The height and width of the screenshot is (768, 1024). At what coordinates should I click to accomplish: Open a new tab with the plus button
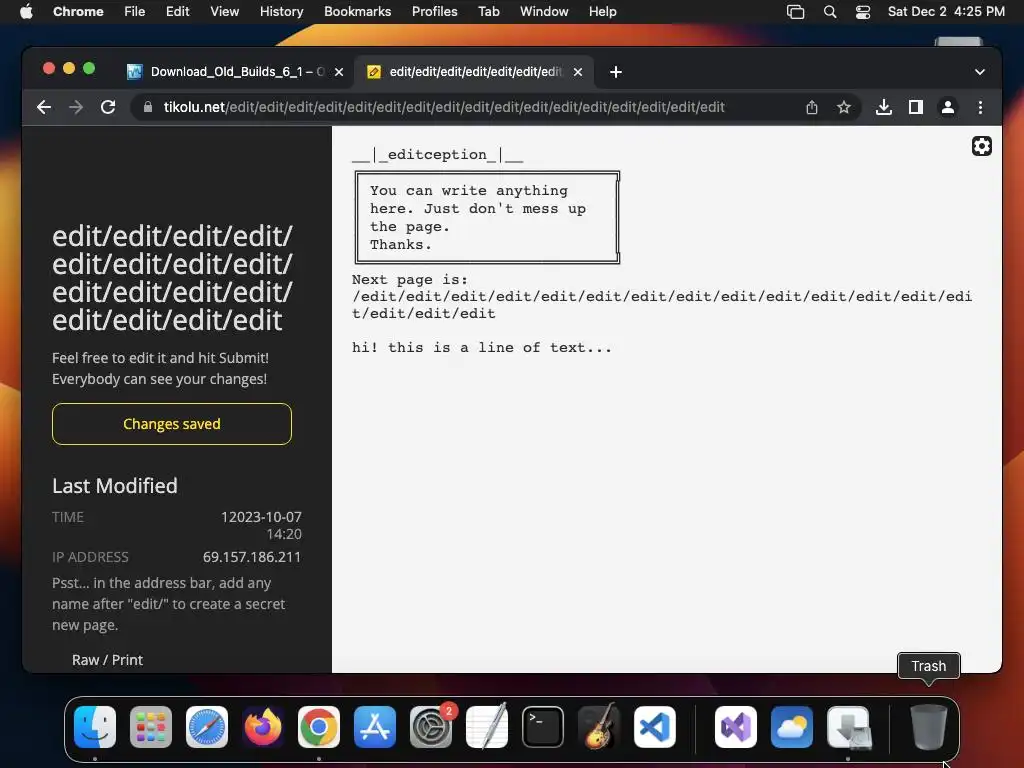(616, 72)
